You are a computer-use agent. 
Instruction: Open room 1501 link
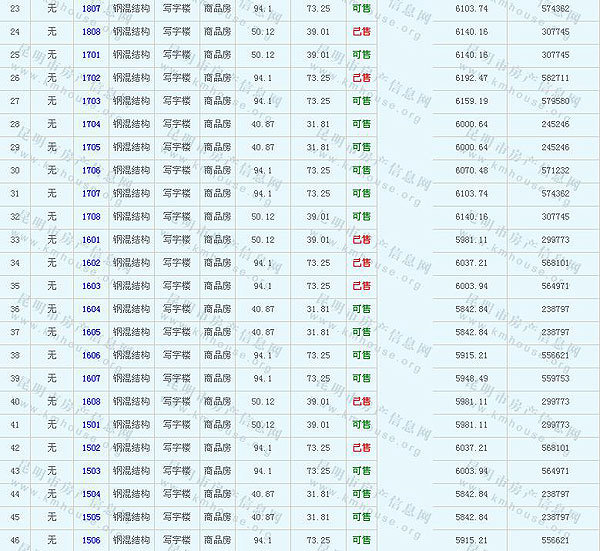coord(91,424)
